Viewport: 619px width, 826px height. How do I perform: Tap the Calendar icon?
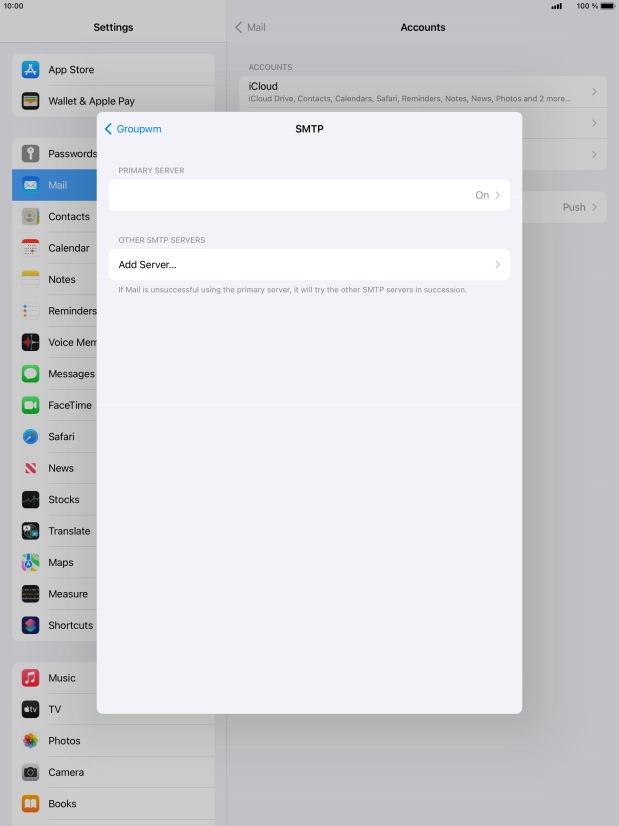click(x=30, y=248)
